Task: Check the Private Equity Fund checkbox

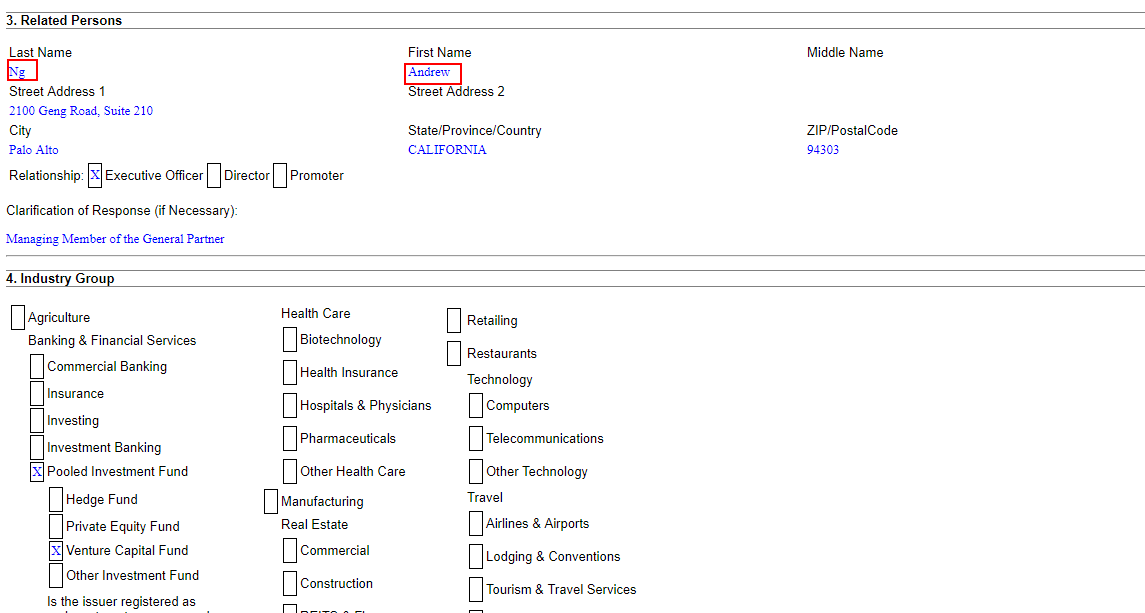Action: click(x=56, y=527)
